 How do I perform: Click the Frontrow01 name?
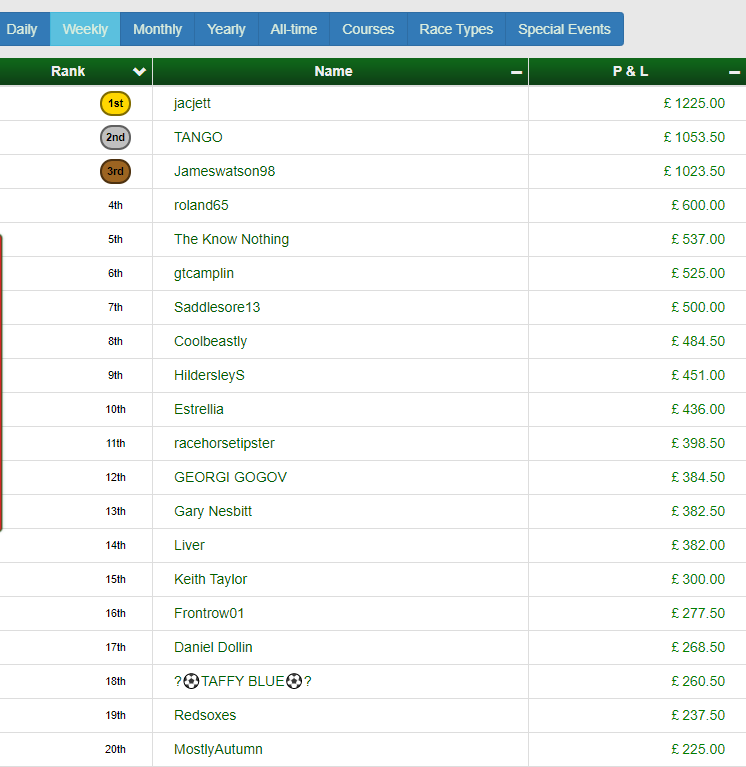tap(209, 613)
